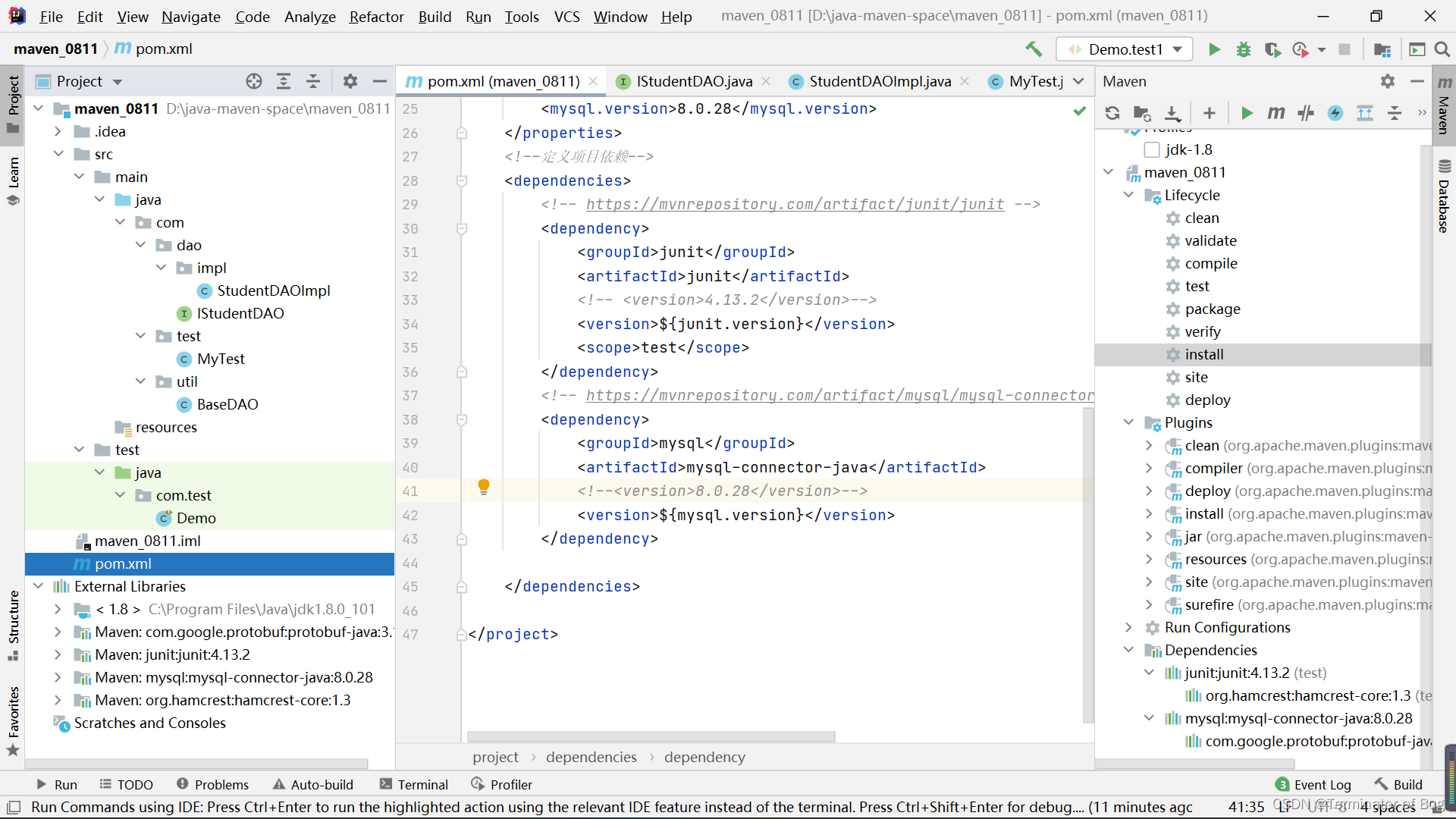
Task: Toggle Skip Tests mode lightning icon
Action: (1335, 113)
